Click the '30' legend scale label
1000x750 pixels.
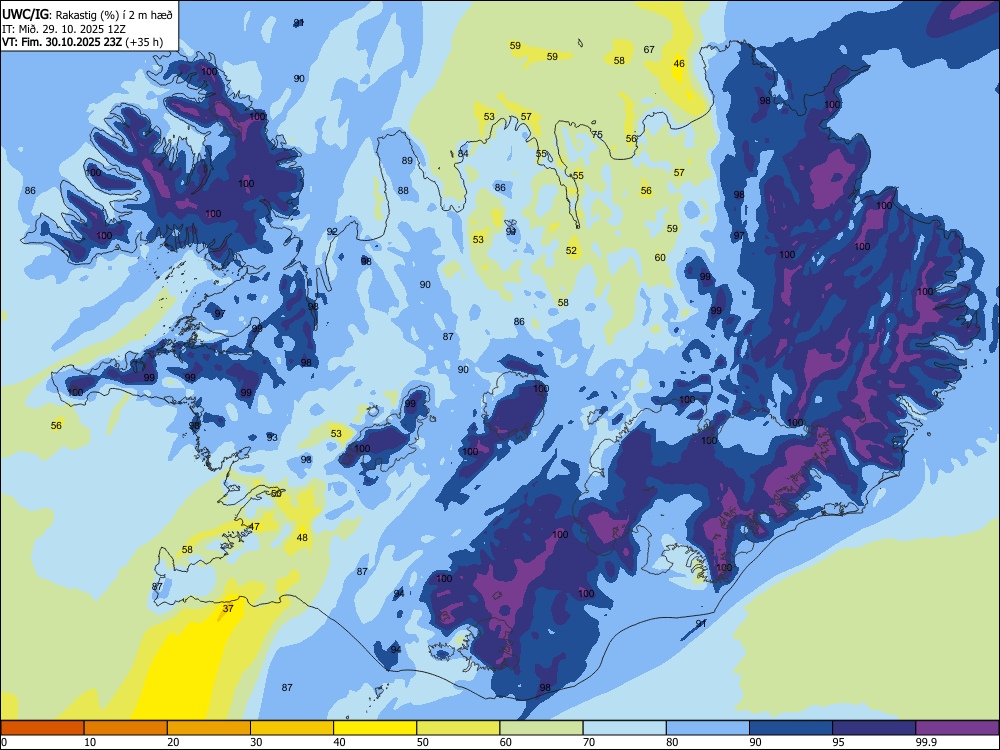pyautogui.click(x=256, y=742)
